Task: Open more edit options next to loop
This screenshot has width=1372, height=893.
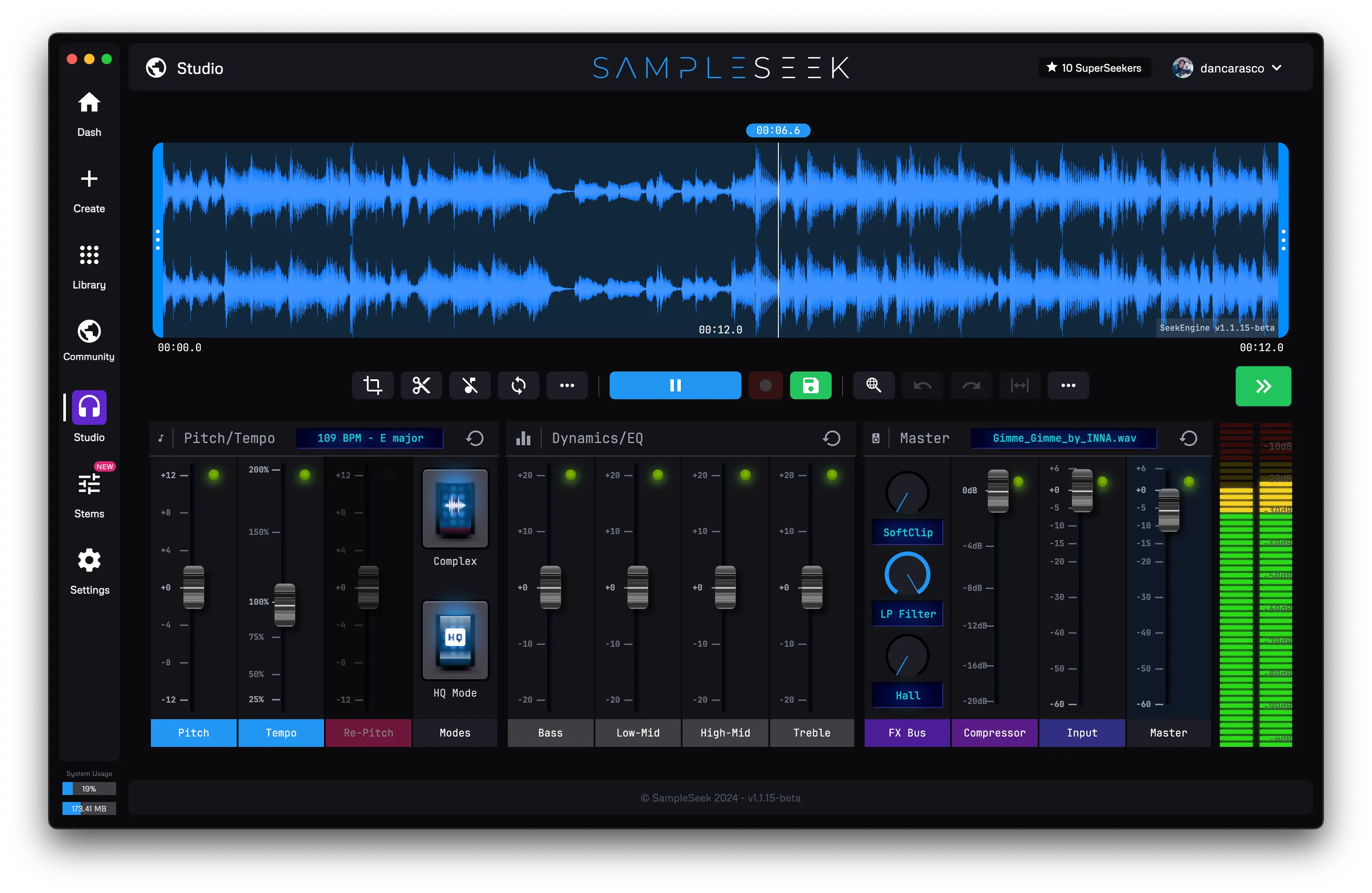Action: pos(567,385)
